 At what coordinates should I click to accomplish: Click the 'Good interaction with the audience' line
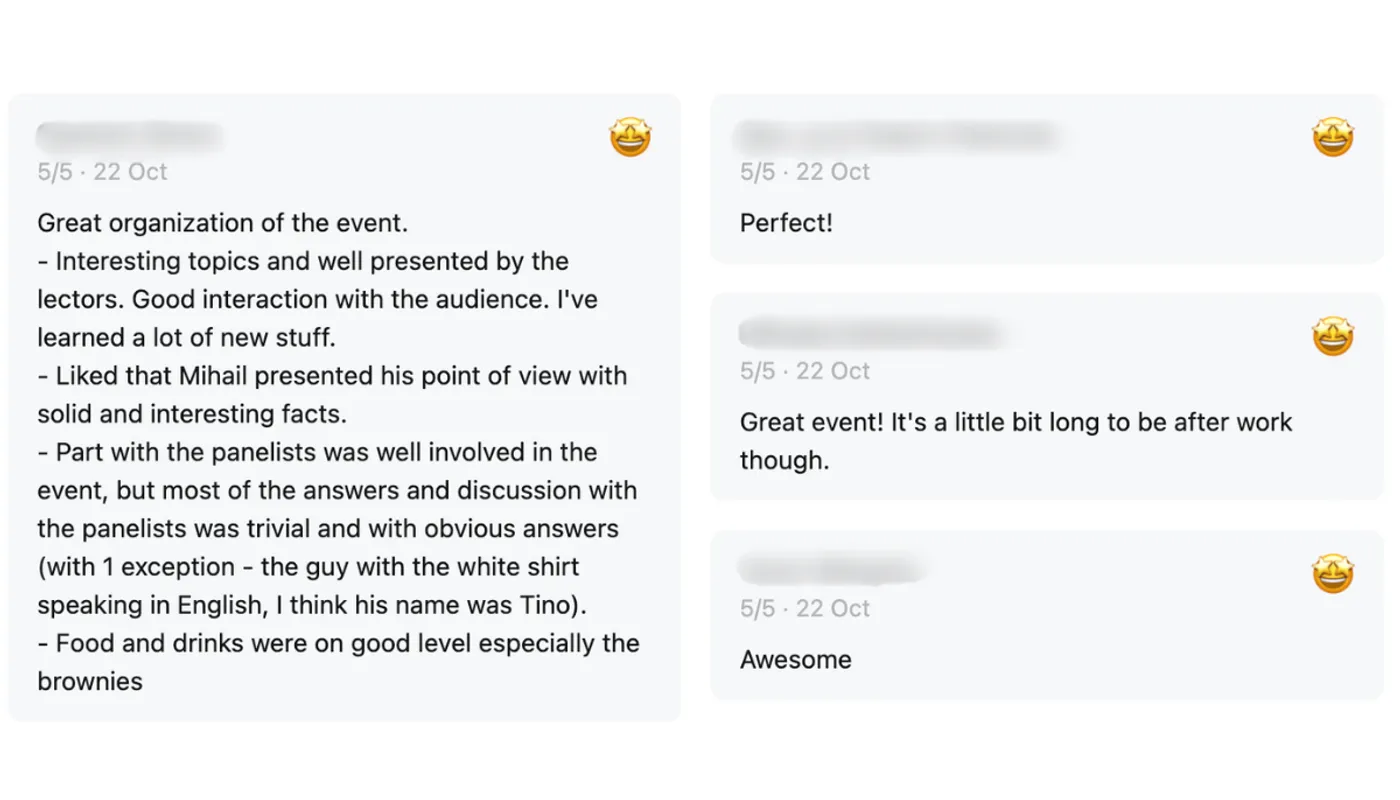click(x=317, y=299)
